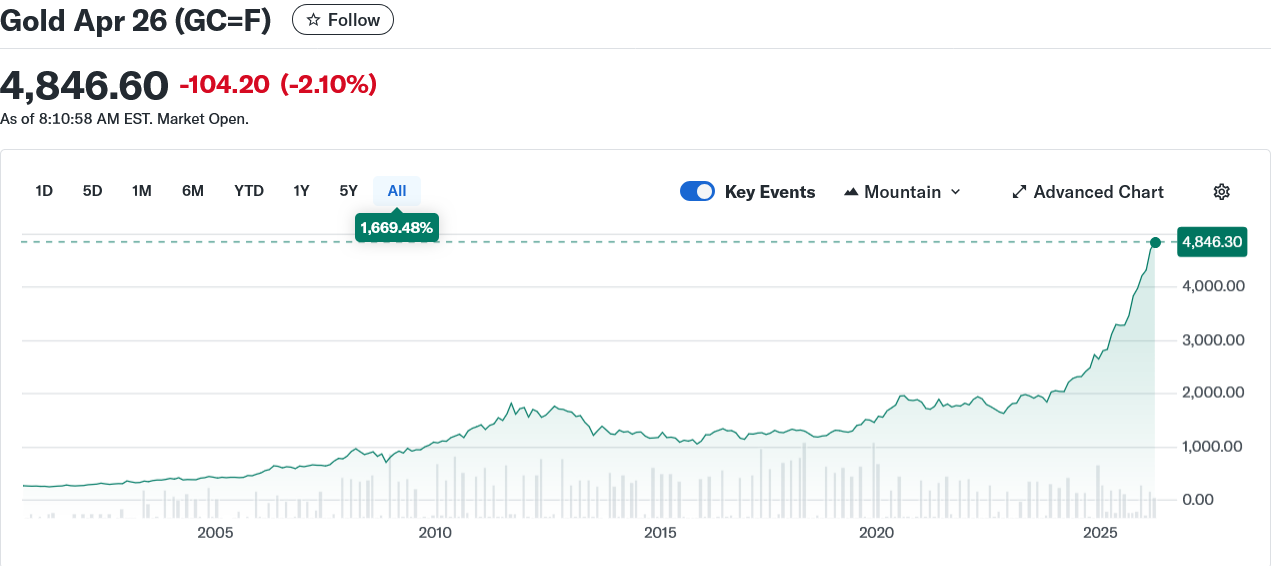Switch chart to 6M range
Screen dimensions: 1271x566
pos(193,191)
